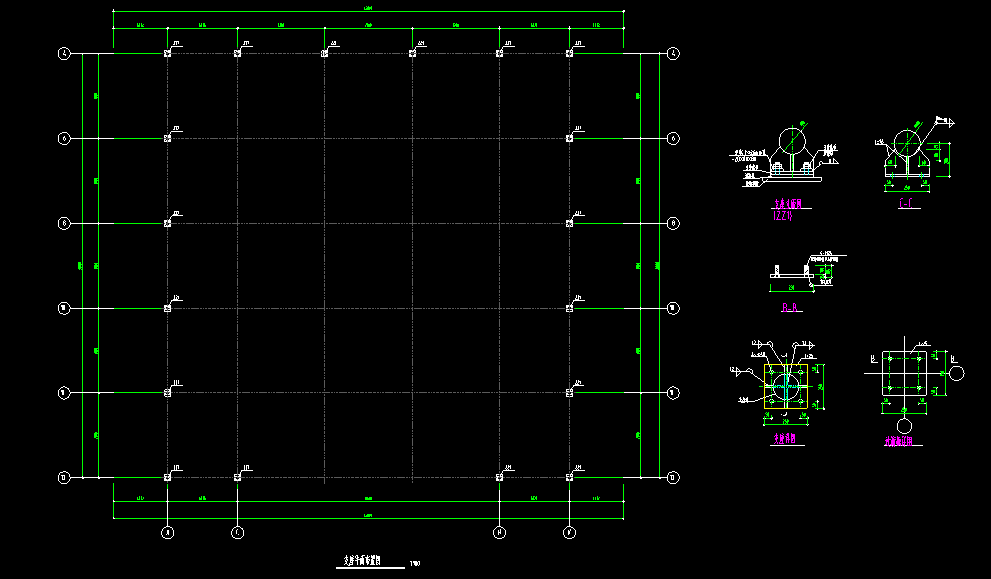Select the overall dimension text below the plan
The width and height of the screenshot is (991, 579).
pyautogui.click(x=368, y=515)
